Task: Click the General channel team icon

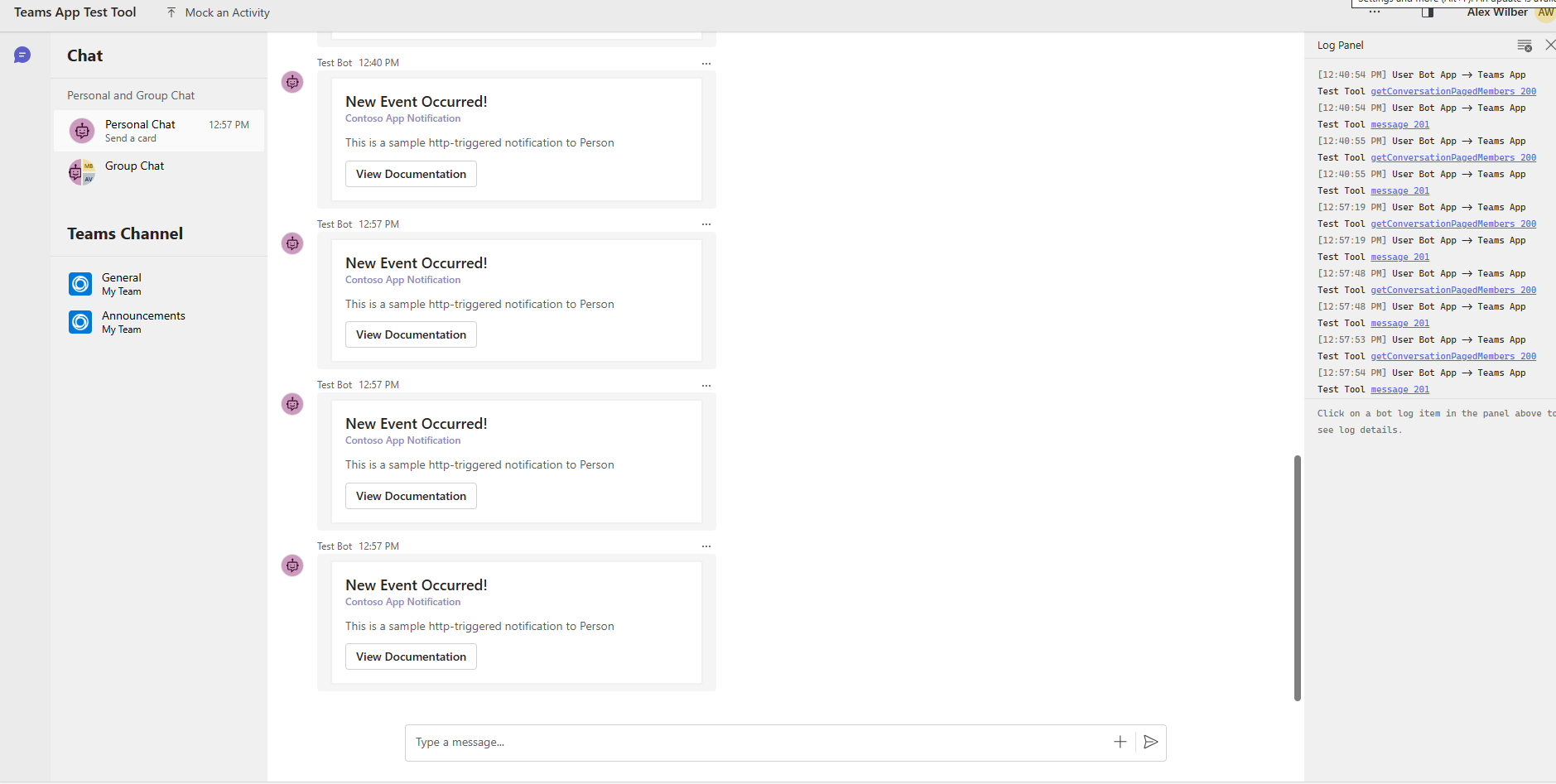Action: coord(80,284)
